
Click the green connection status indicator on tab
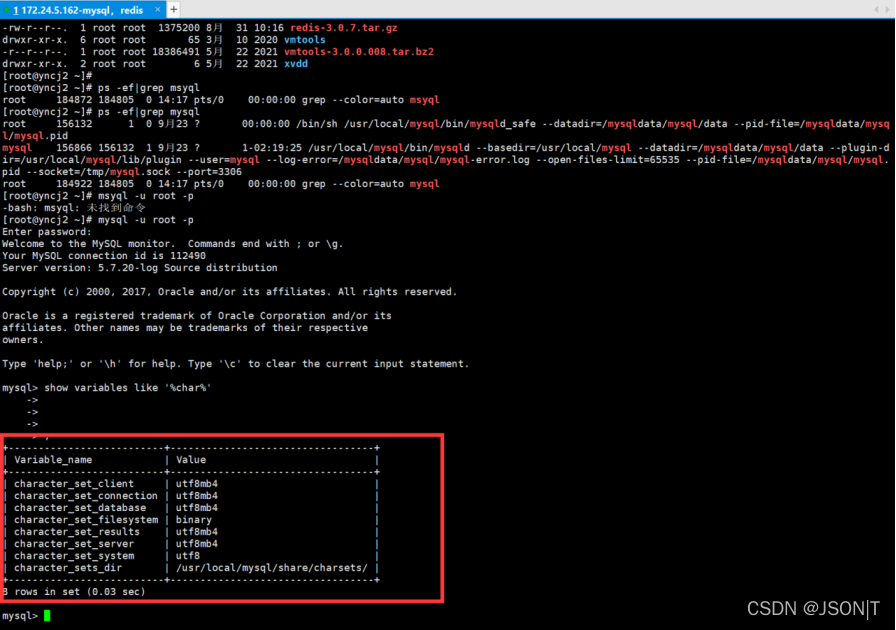pyautogui.click(x=6, y=10)
